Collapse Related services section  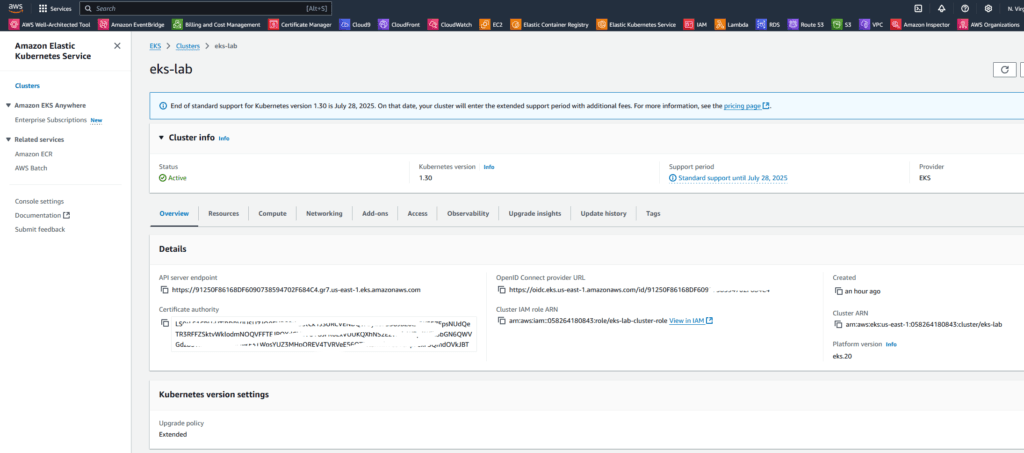(x=8, y=140)
